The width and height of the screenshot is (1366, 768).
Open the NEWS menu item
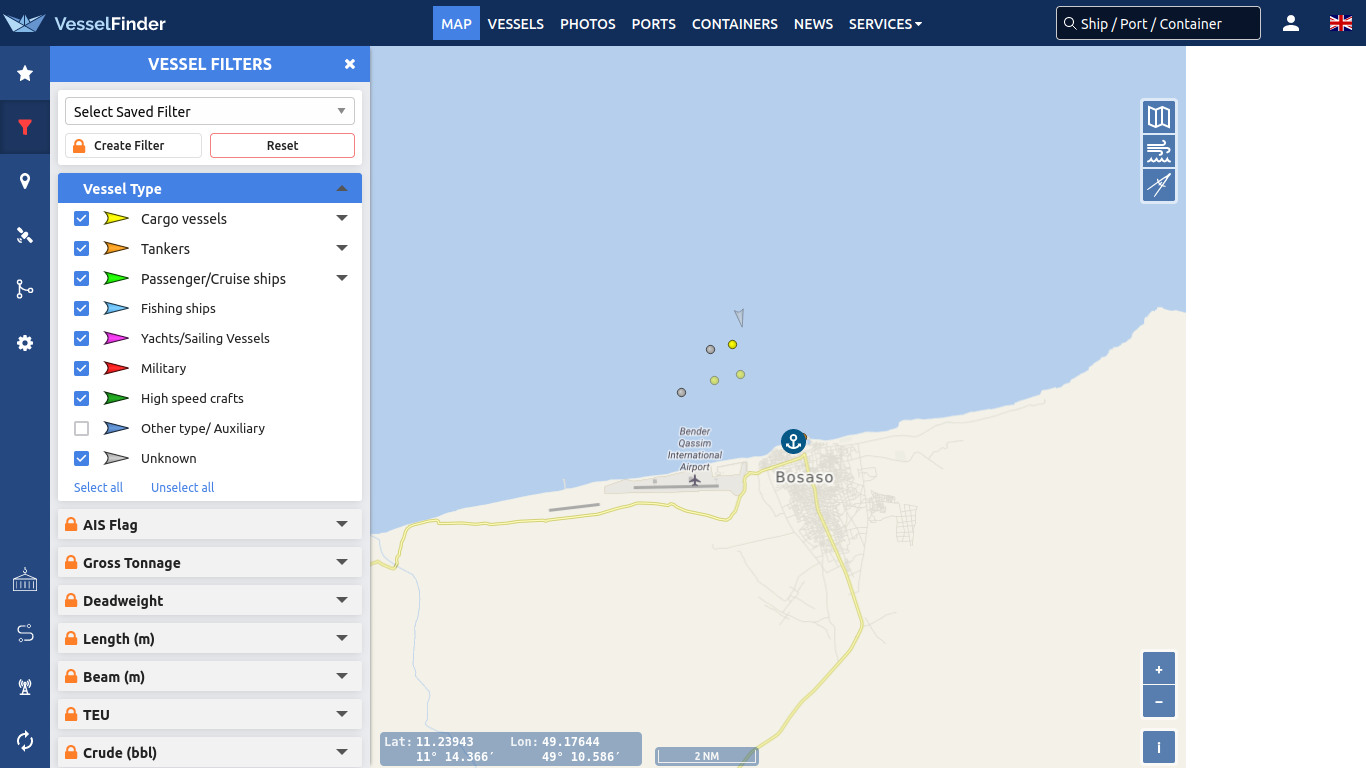click(x=813, y=23)
